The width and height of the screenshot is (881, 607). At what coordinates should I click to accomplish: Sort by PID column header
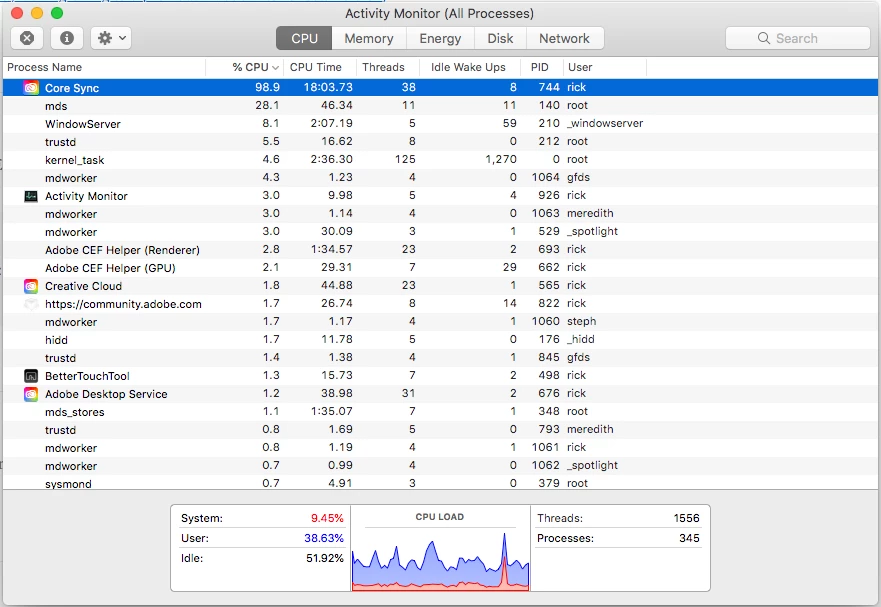point(542,67)
